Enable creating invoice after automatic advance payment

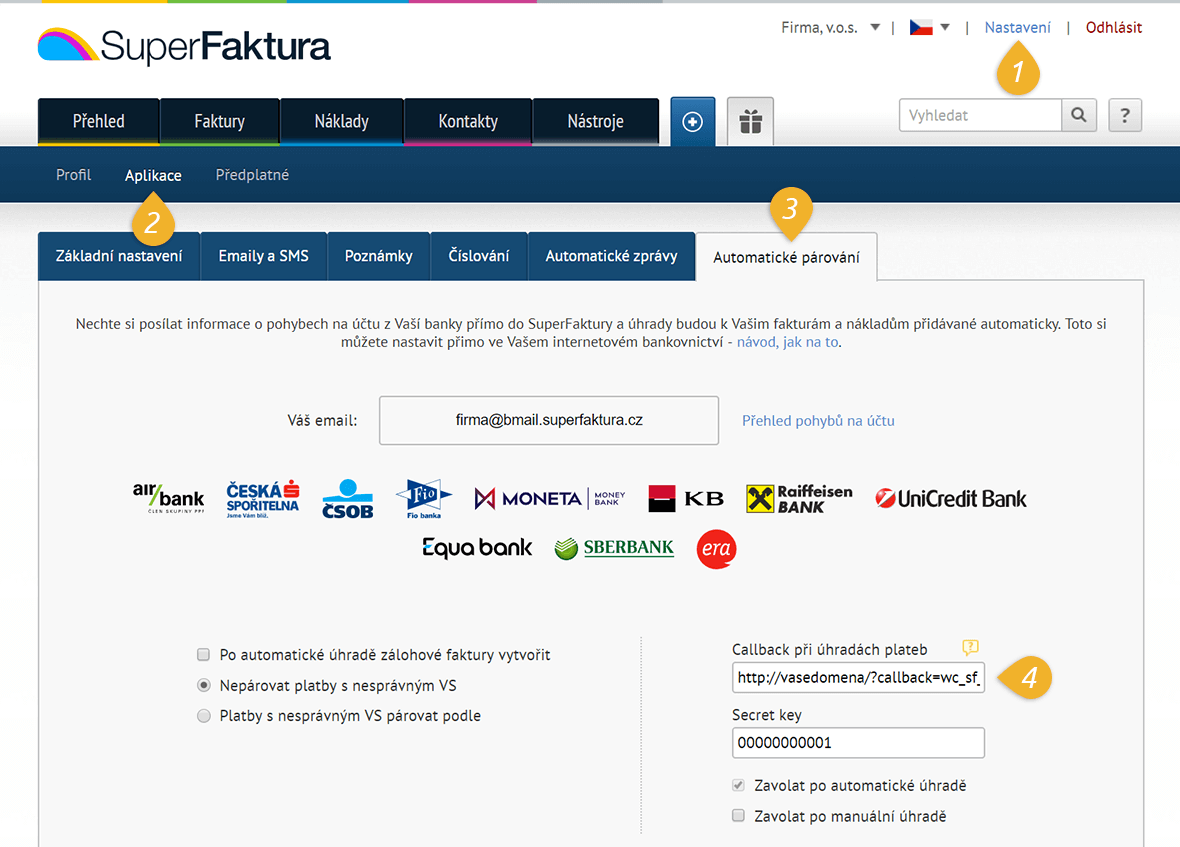click(x=203, y=654)
